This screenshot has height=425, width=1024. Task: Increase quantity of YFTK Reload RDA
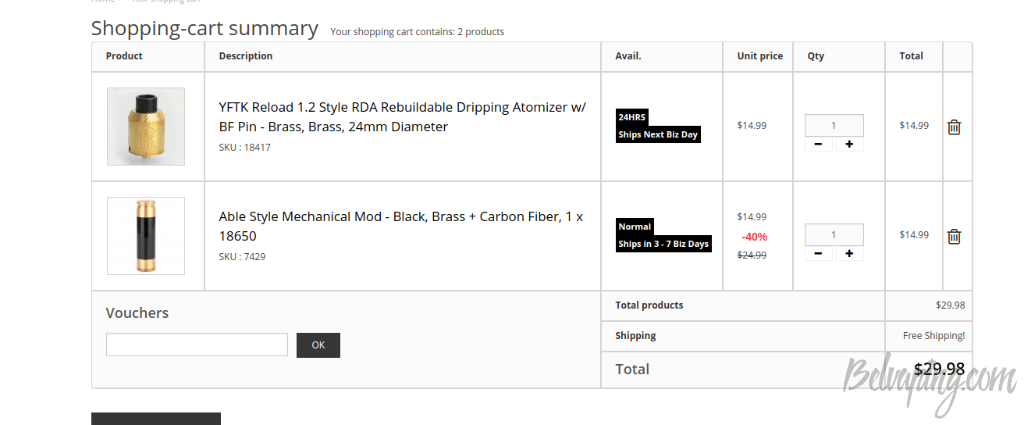click(x=849, y=144)
